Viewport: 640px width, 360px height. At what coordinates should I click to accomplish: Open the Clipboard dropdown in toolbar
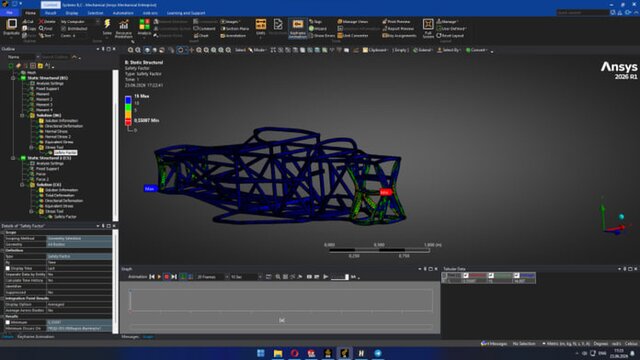375,50
